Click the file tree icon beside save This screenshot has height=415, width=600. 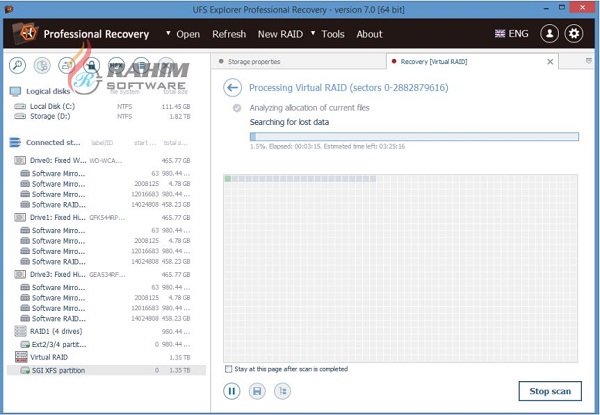tap(282, 391)
